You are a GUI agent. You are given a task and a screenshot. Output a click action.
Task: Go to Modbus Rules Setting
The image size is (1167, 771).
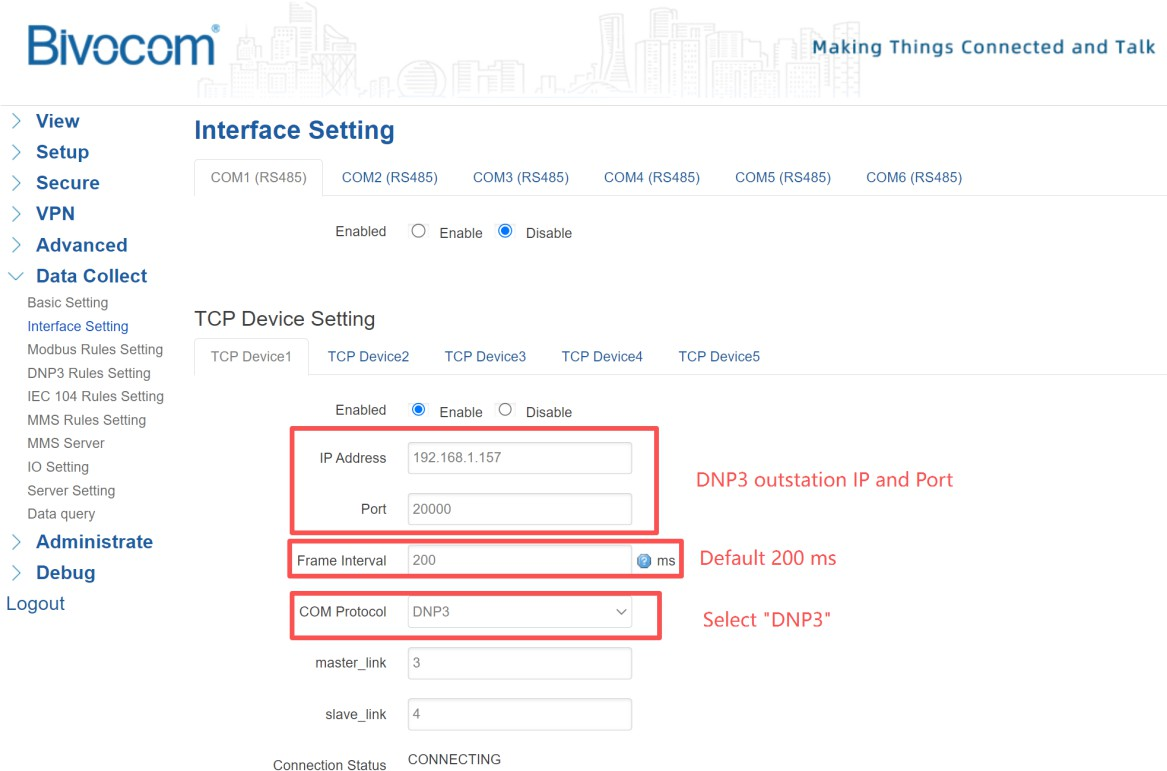click(x=95, y=349)
